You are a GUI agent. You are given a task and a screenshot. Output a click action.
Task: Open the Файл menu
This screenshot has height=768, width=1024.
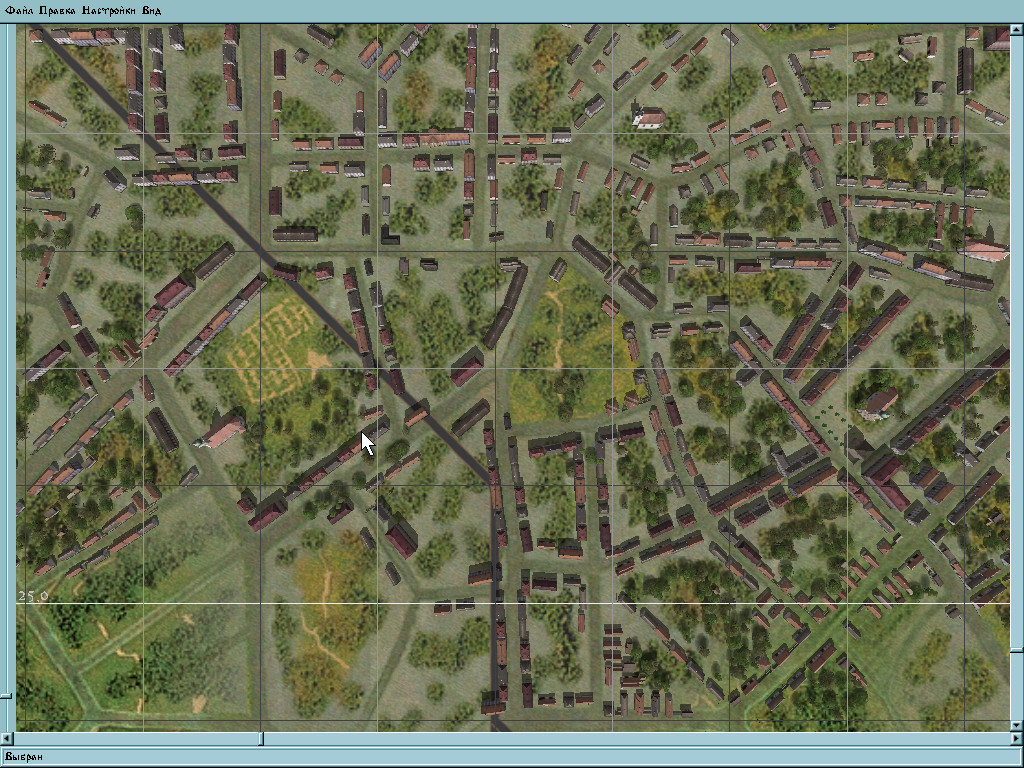[20, 10]
